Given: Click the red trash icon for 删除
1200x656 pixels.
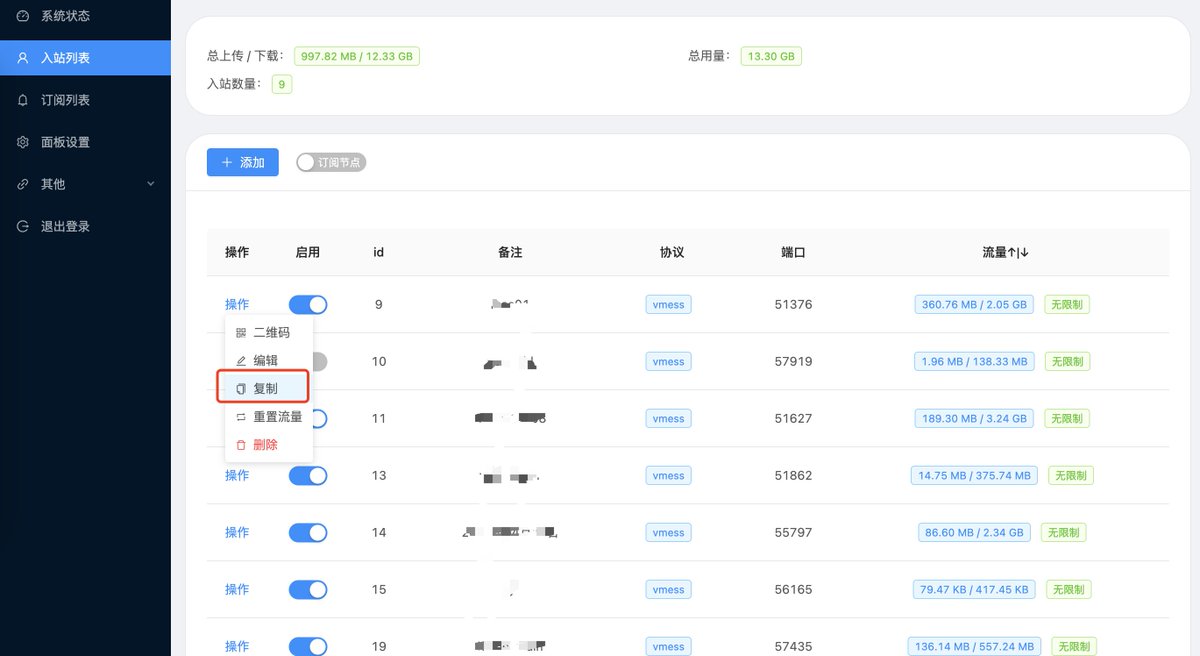Looking at the screenshot, I should (x=240, y=445).
